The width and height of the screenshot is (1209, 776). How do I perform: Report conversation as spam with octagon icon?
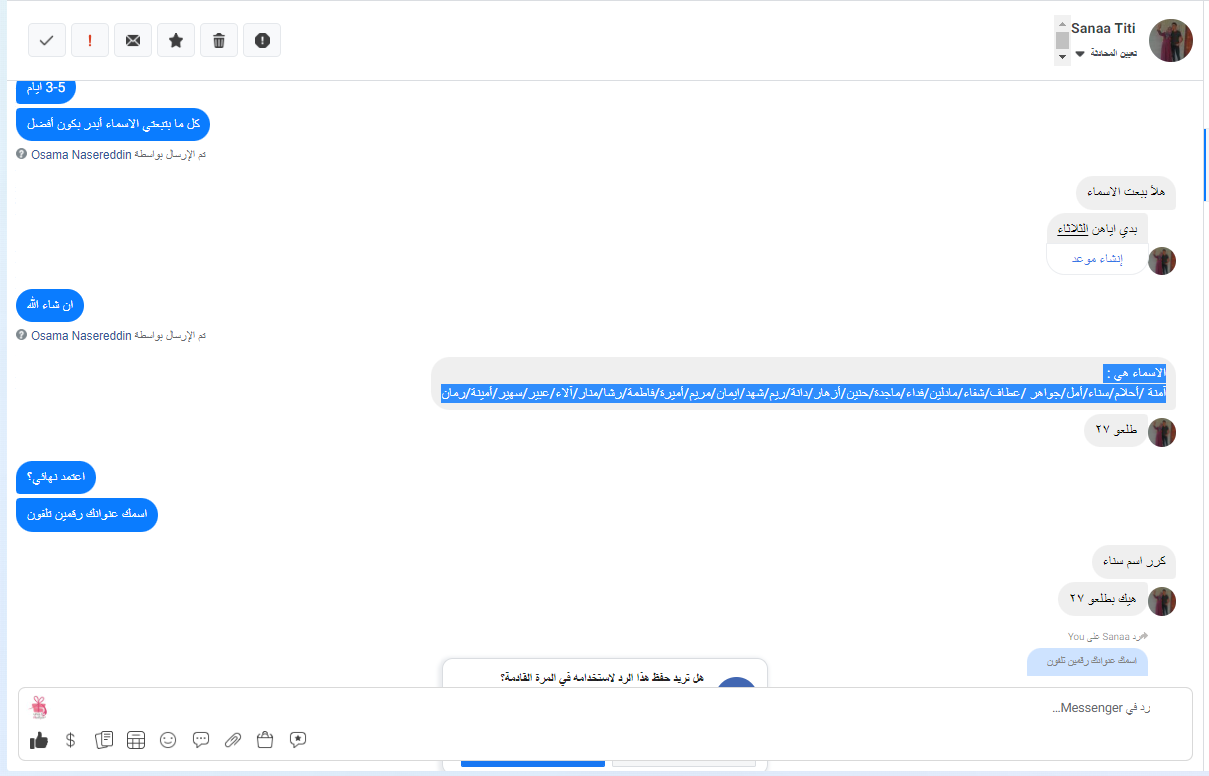[262, 40]
